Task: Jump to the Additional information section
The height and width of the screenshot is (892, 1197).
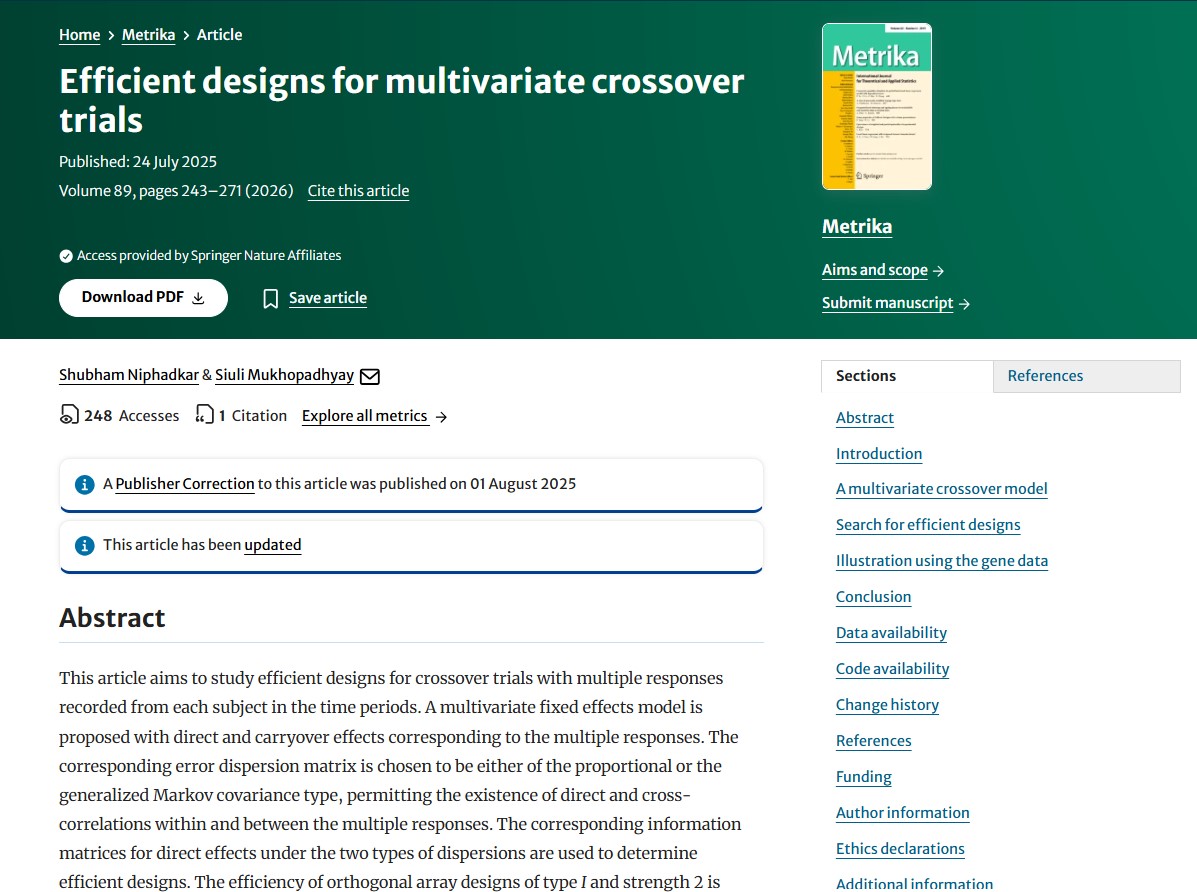Action: point(914,884)
